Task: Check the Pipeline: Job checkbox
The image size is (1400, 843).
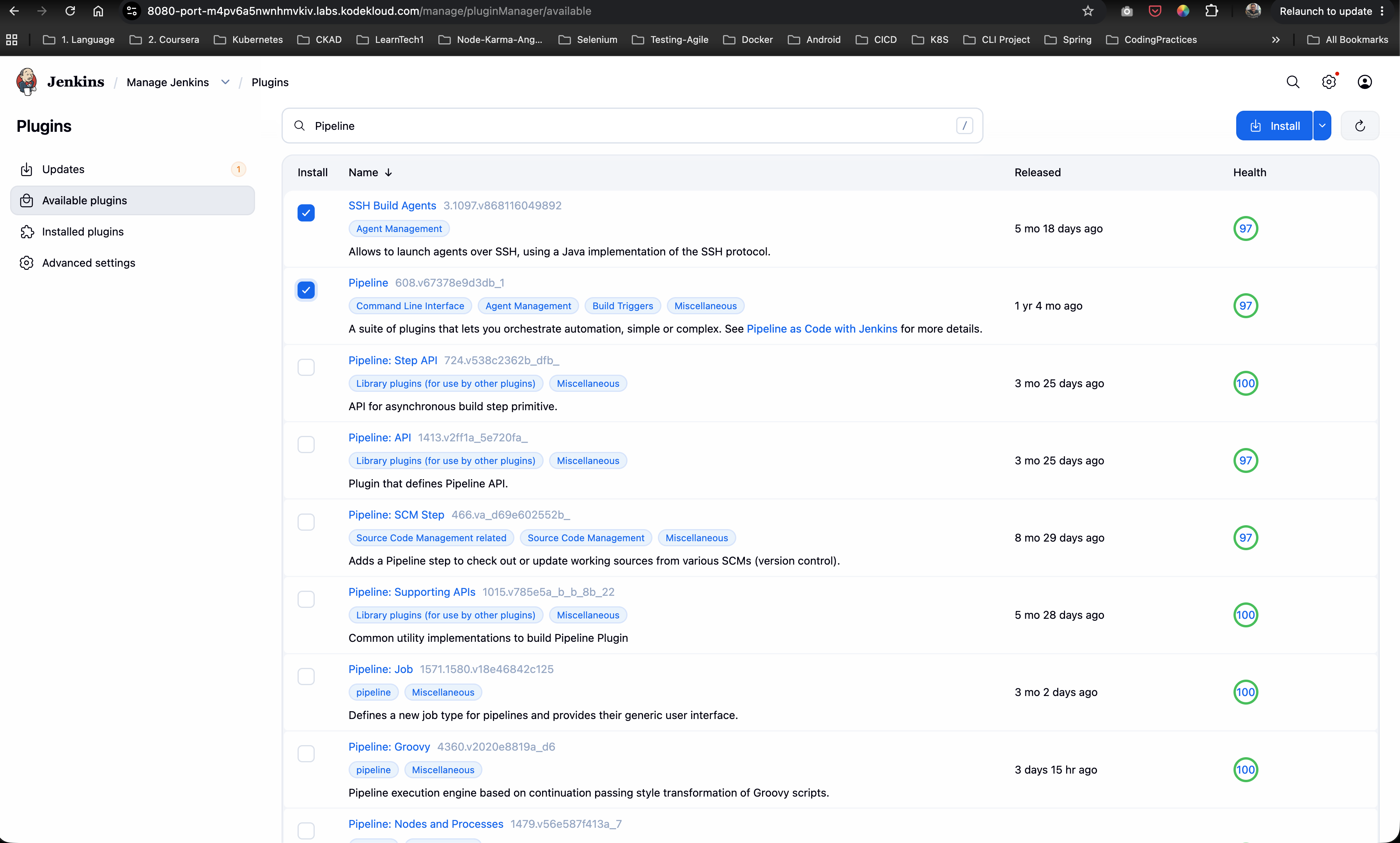Action: coord(306,677)
